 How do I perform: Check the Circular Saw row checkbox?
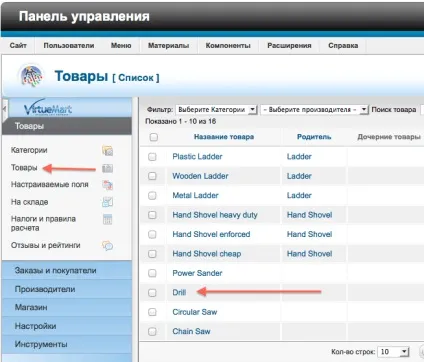pyautogui.click(x=152, y=312)
